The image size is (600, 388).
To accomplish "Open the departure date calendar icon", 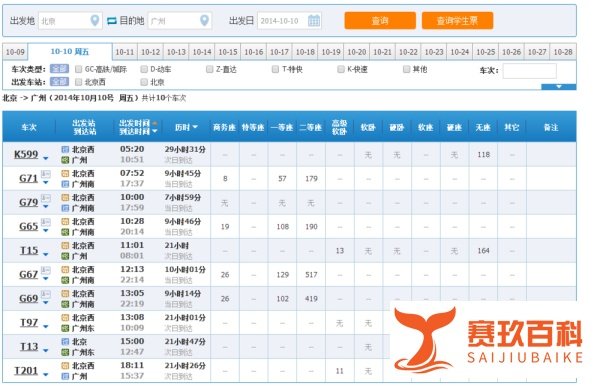I will pos(314,20).
